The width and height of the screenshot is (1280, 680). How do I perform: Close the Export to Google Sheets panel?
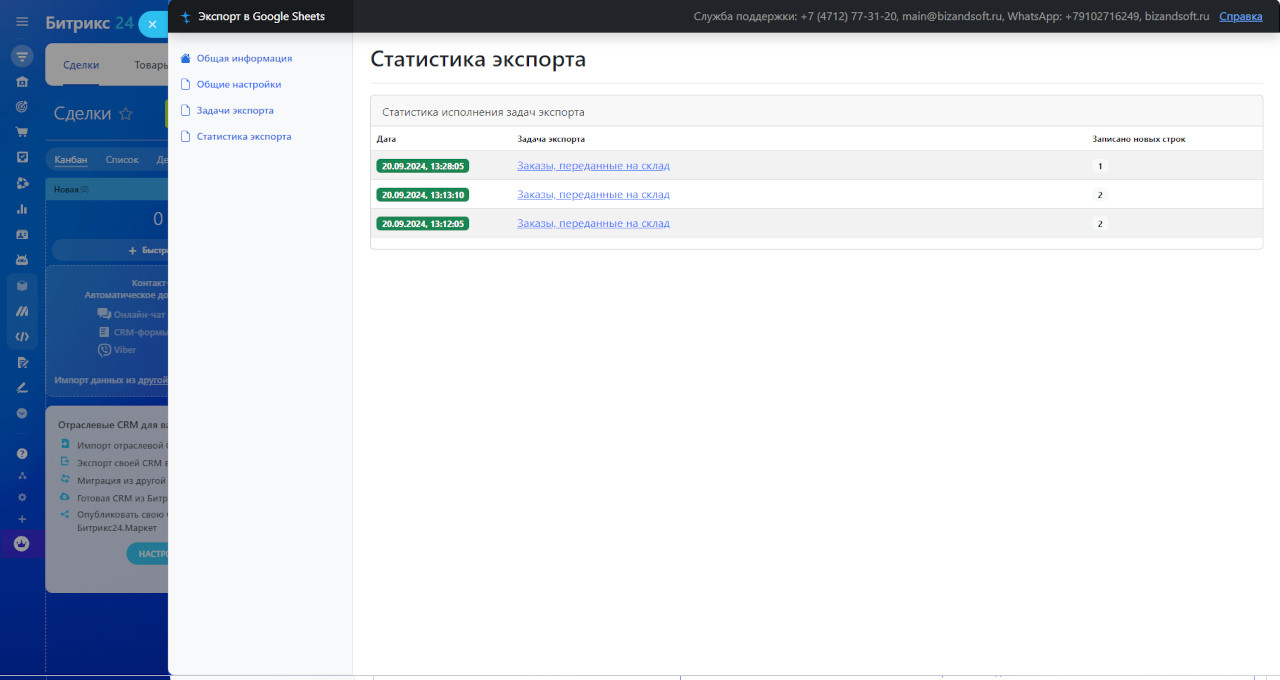(x=153, y=24)
